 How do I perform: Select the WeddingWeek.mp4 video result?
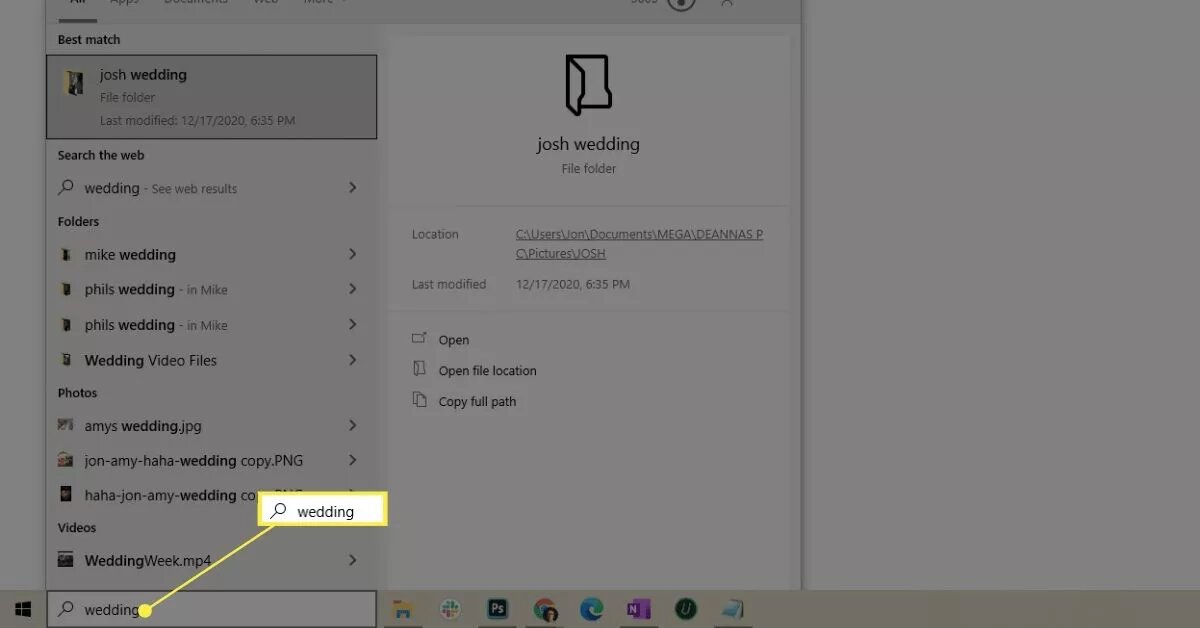coord(211,561)
